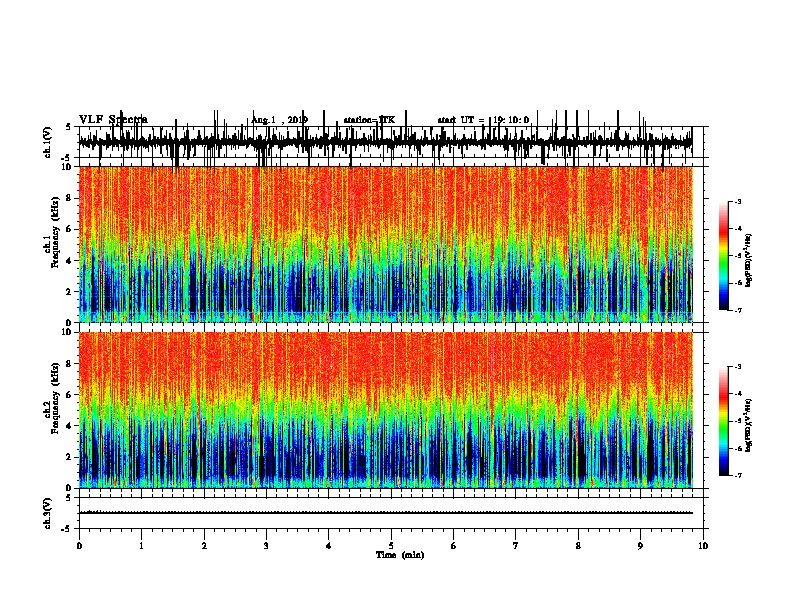This screenshot has height=612, width=792.
Task: Click the "Aug.1, 2019" date label
Action: (279, 120)
